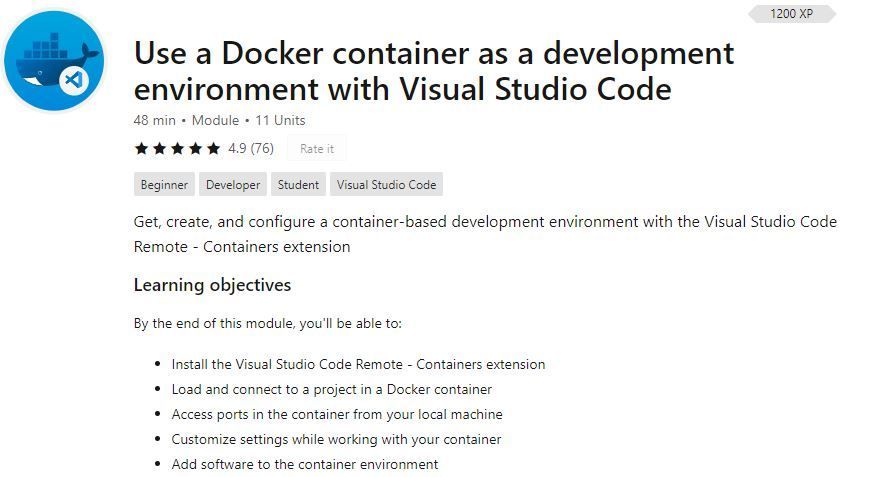Click the module description paragraph
This screenshot has width=869, height=477.
485,234
